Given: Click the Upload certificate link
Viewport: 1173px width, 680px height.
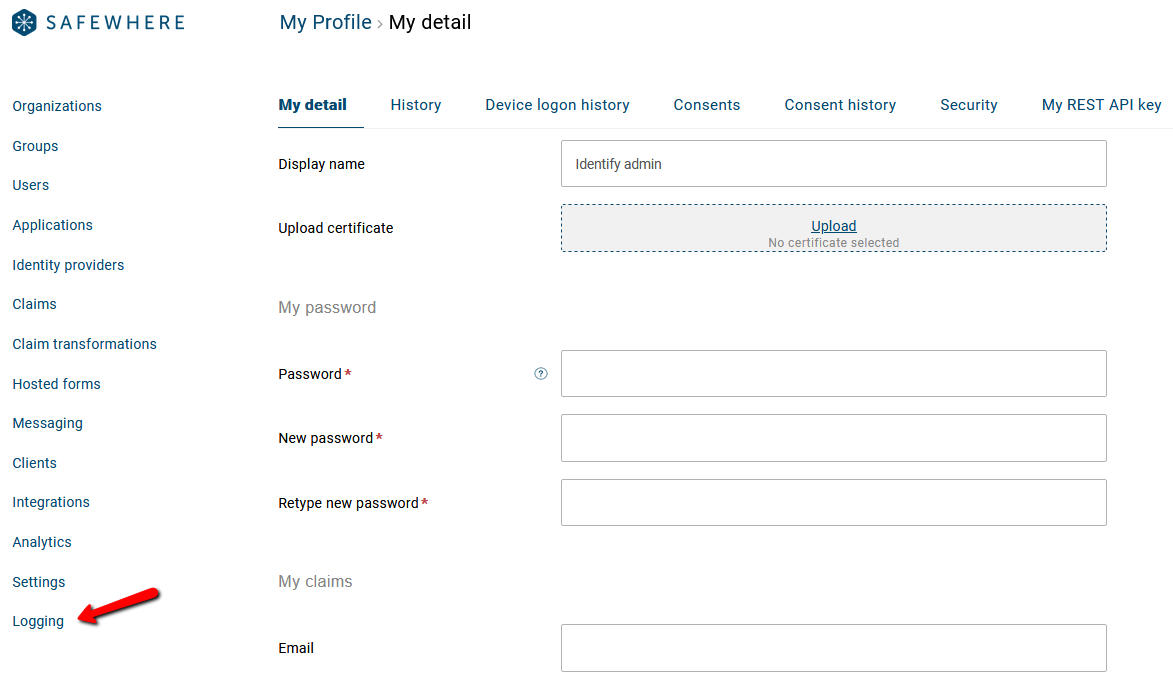Looking at the screenshot, I should pos(833,226).
